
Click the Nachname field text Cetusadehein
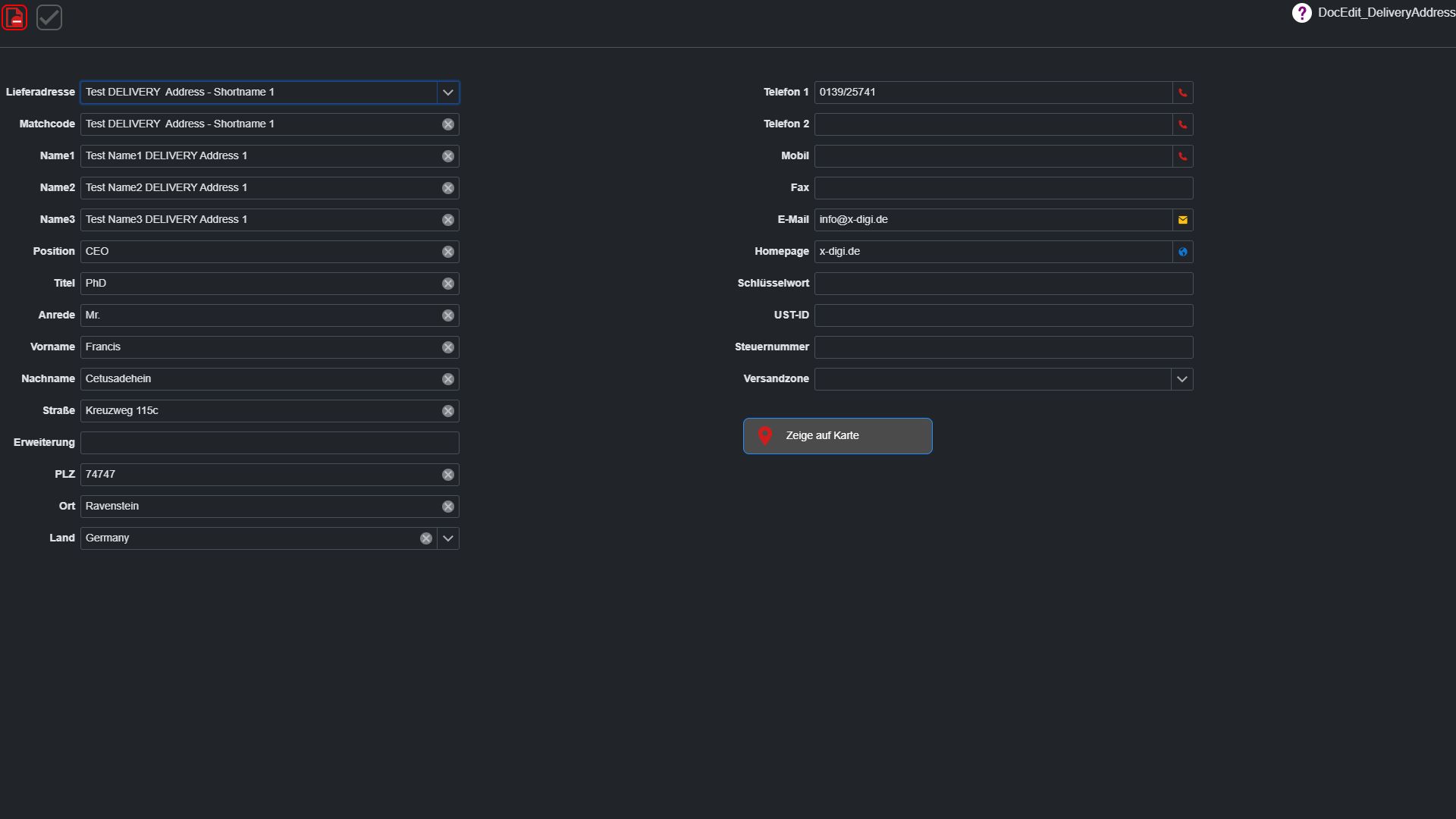[118, 379]
